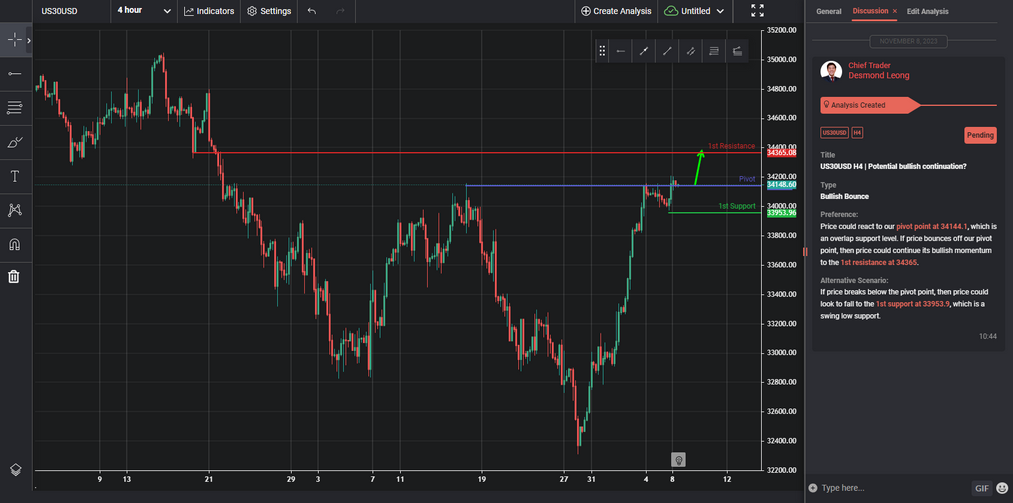Click the Pending status button

980,136
